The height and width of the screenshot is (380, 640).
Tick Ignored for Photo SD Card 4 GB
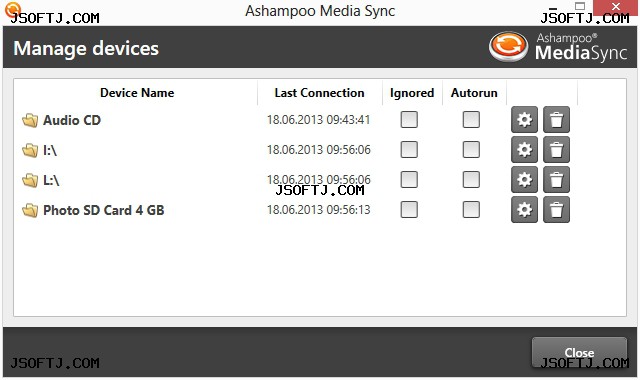(x=409, y=210)
